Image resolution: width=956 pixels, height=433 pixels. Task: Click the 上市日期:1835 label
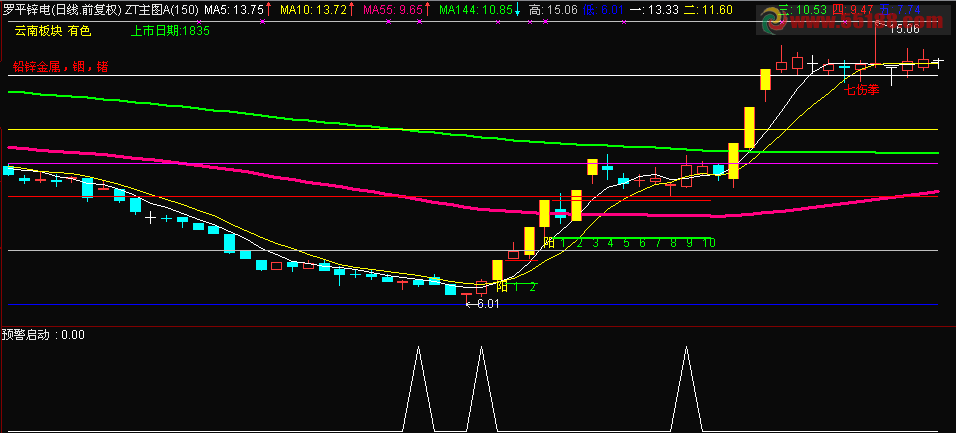tap(171, 31)
